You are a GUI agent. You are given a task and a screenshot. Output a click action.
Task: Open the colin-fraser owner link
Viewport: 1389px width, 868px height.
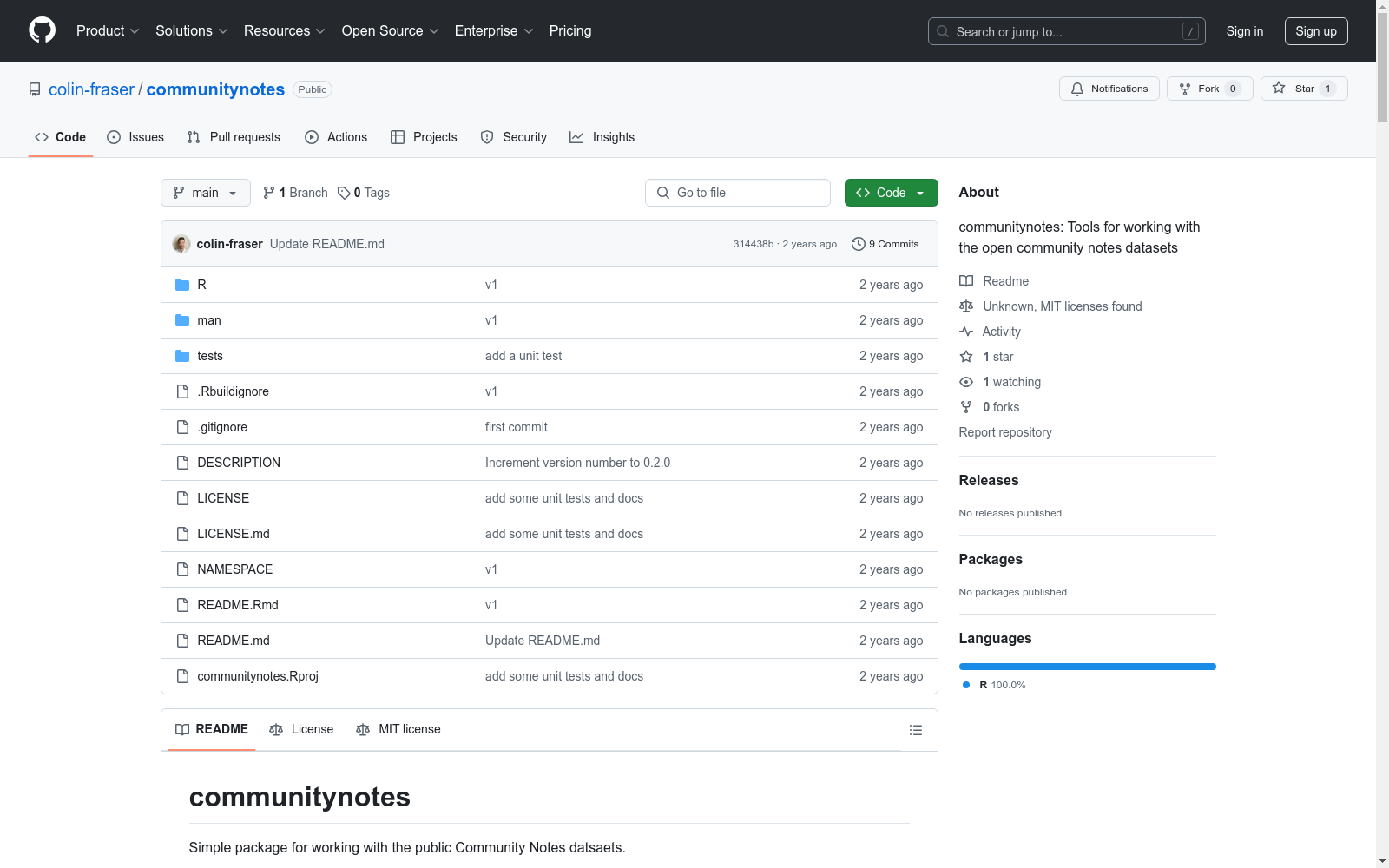[x=92, y=89]
